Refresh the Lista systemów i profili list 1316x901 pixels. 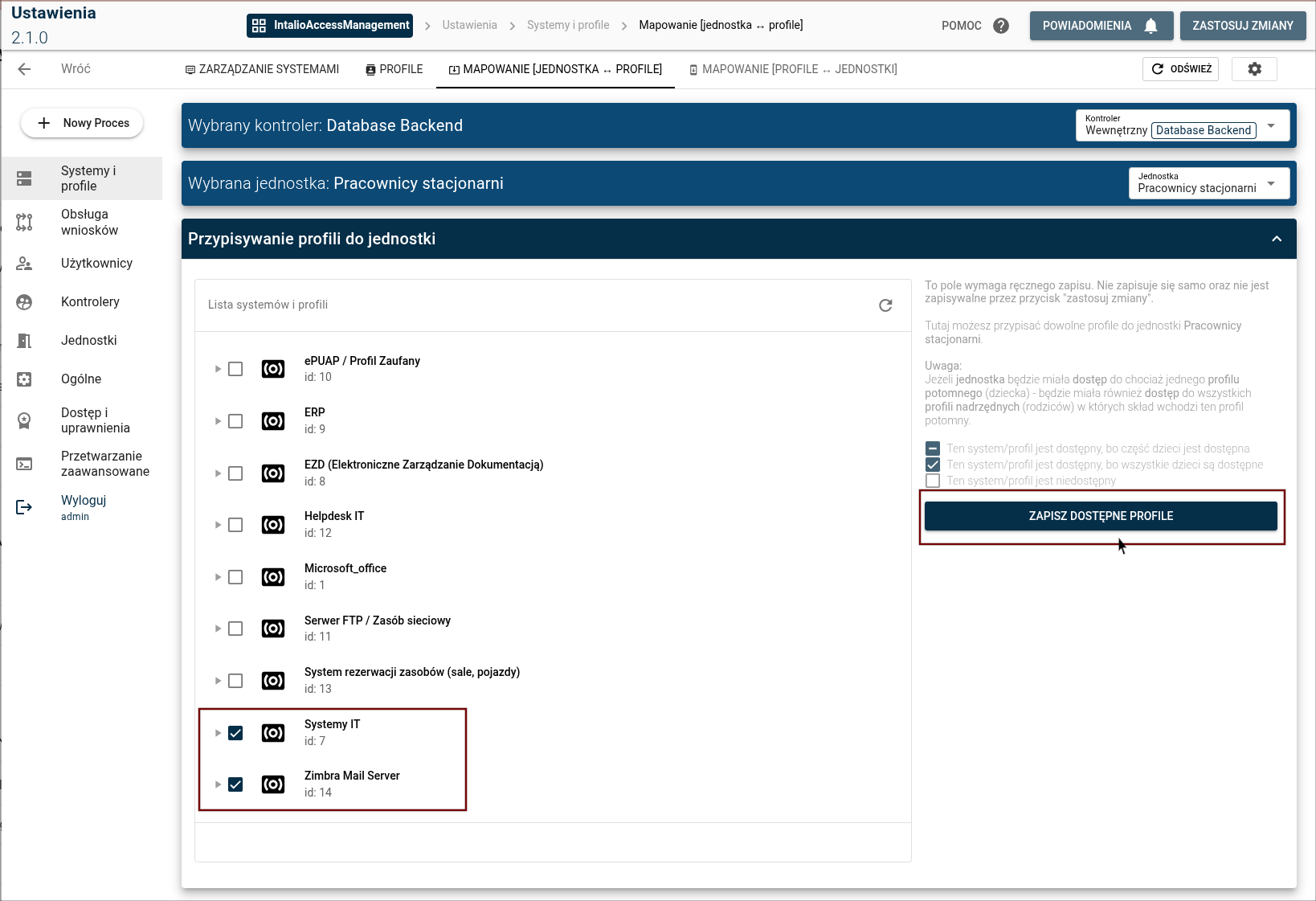click(x=885, y=305)
